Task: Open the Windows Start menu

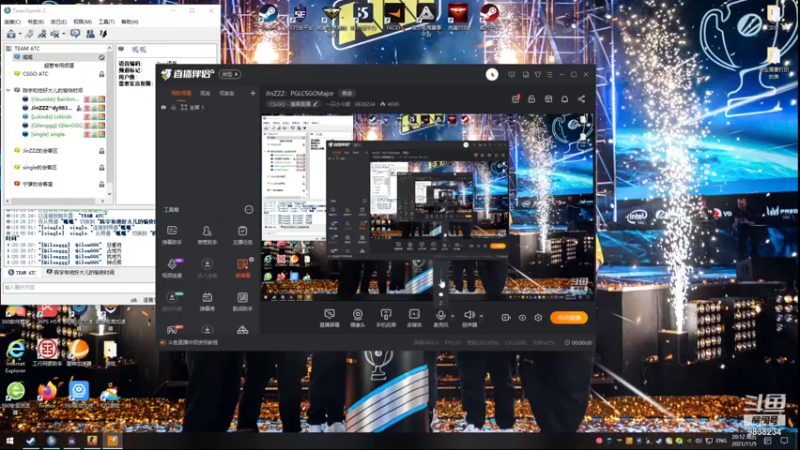Action: (x=10, y=441)
